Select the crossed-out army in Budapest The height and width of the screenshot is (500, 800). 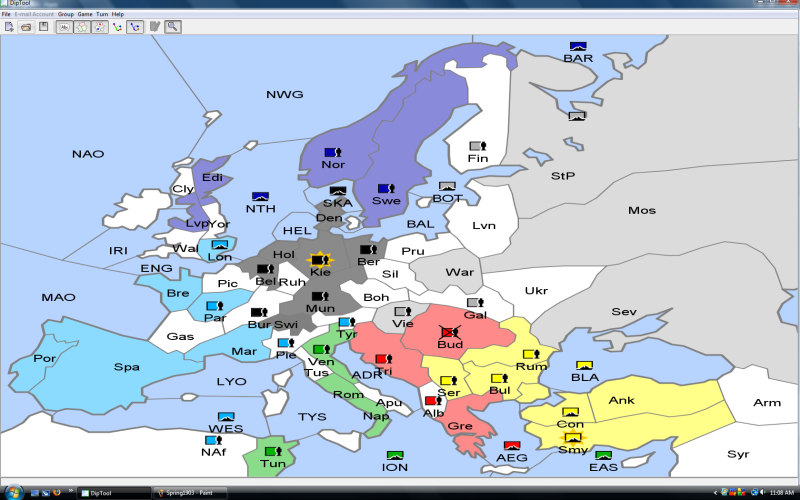pos(450,333)
